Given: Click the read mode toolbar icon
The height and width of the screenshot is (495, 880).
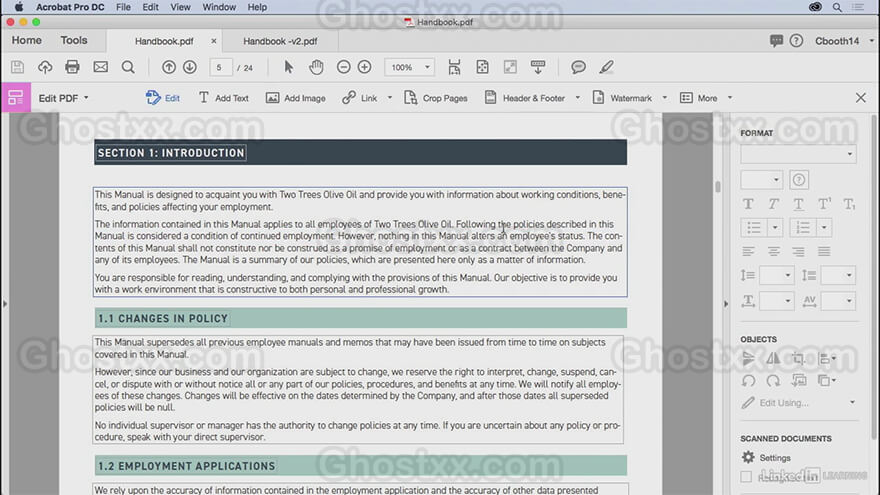Looking at the screenshot, I should click(538, 67).
